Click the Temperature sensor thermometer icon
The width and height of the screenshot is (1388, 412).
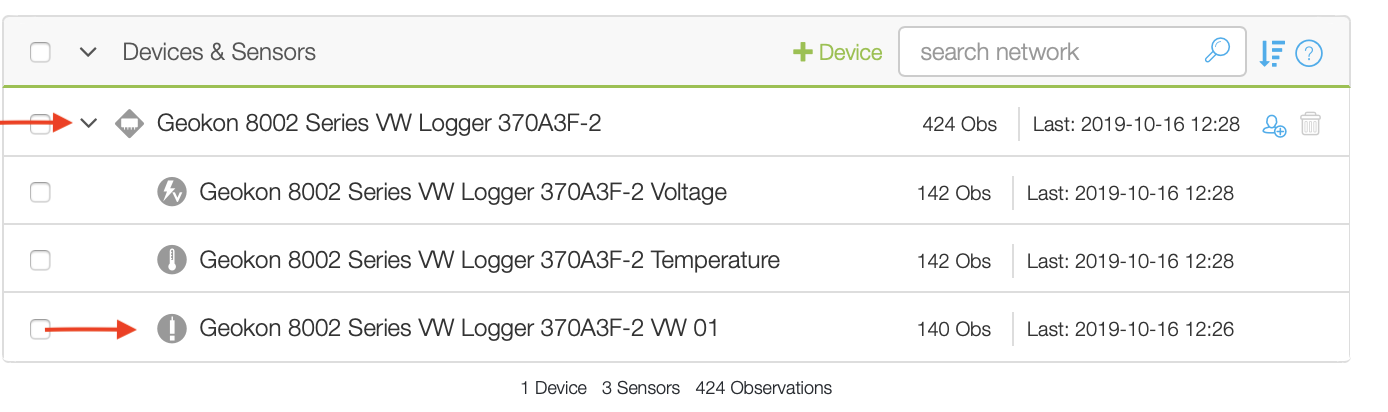pyautogui.click(x=172, y=260)
